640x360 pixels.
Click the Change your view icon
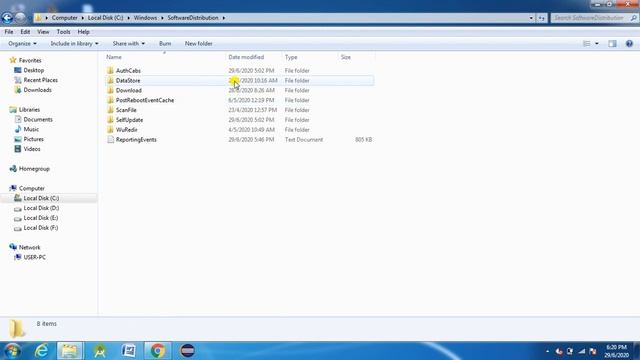point(587,44)
